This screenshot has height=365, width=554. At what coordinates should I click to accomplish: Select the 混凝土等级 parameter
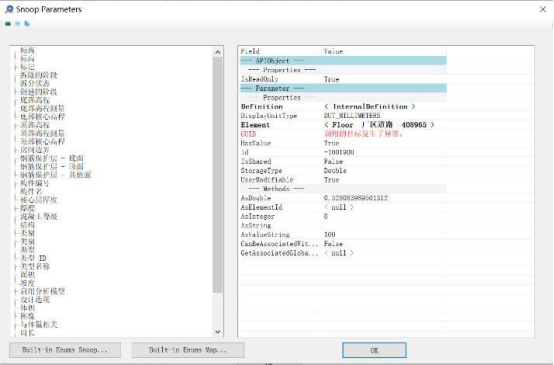click(39, 217)
